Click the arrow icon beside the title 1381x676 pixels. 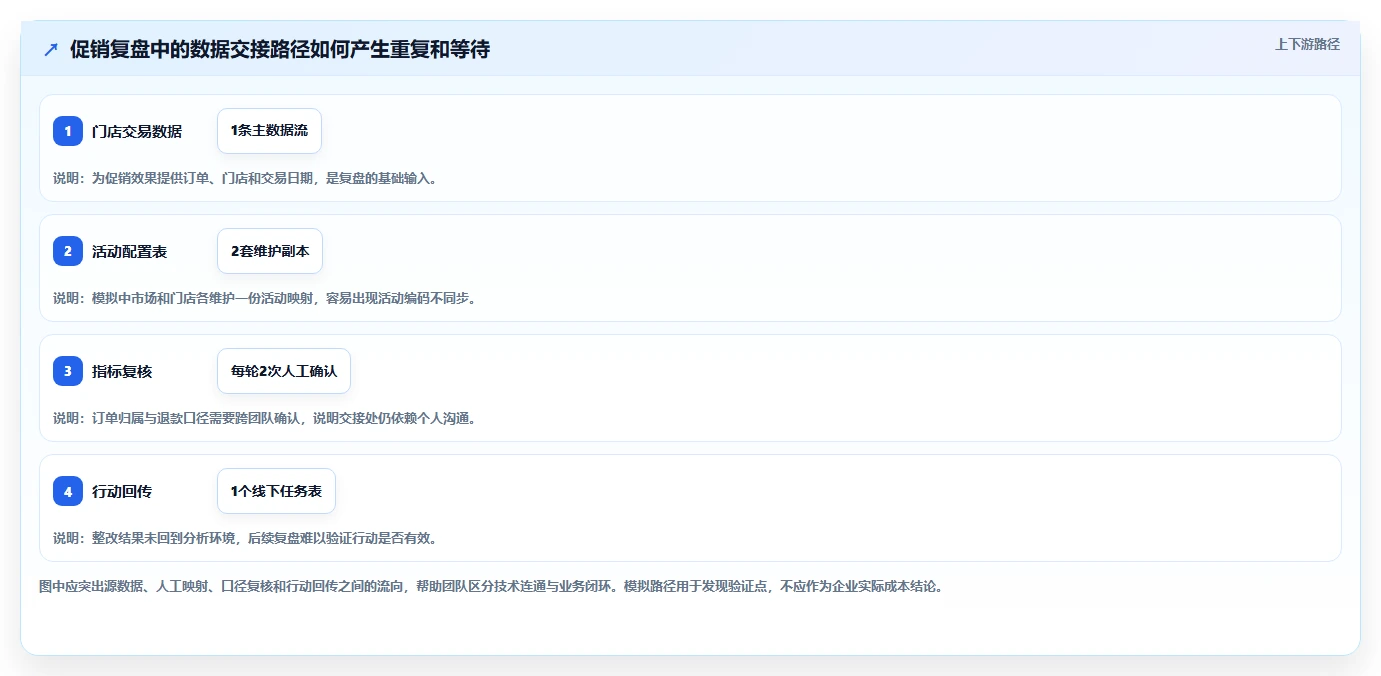[51, 49]
